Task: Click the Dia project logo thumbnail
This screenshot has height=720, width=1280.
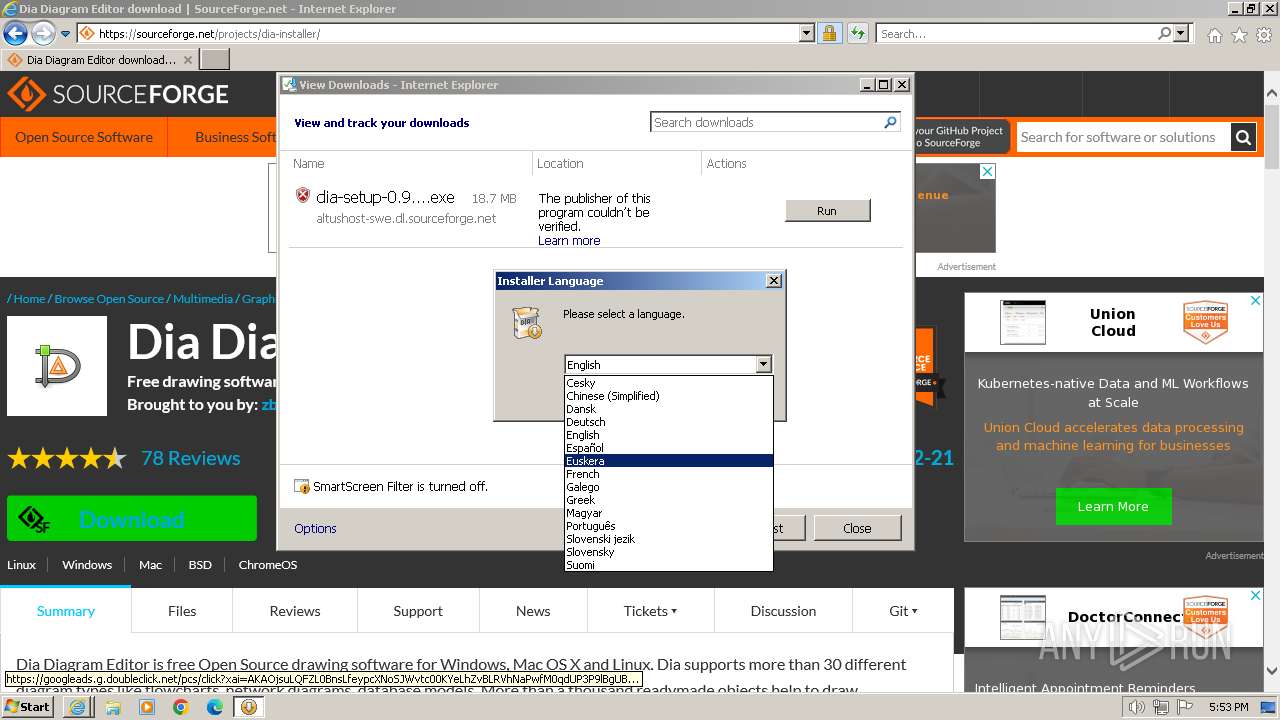Action: click(57, 366)
